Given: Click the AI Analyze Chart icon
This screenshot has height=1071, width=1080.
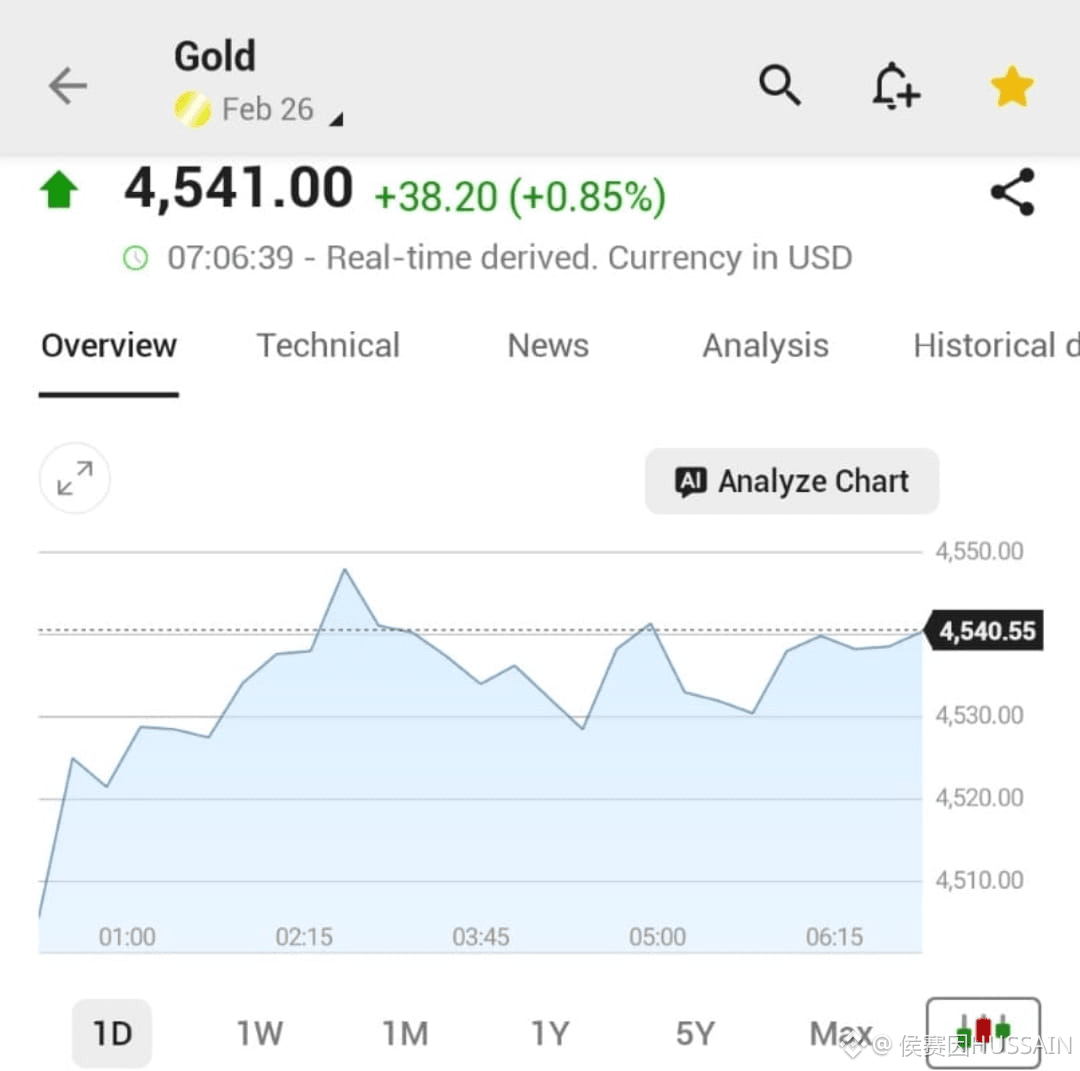Looking at the screenshot, I should (x=690, y=481).
